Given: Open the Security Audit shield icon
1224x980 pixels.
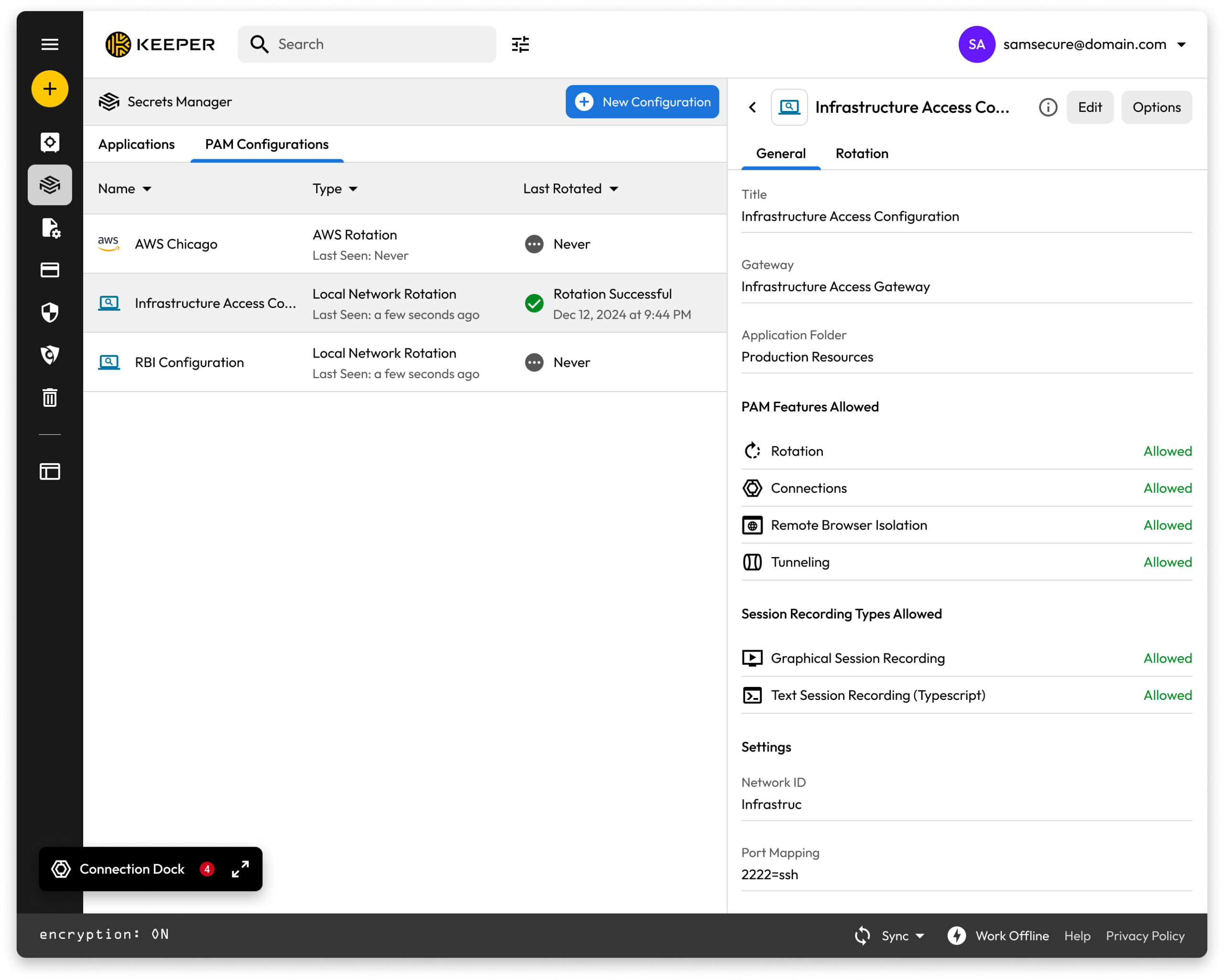Looking at the screenshot, I should [50, 313].
